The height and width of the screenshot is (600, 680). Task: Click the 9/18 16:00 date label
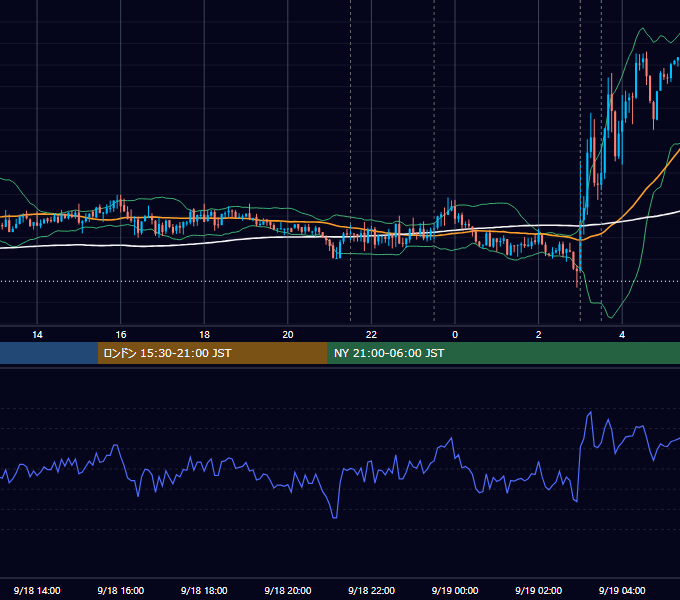[121, 590]
